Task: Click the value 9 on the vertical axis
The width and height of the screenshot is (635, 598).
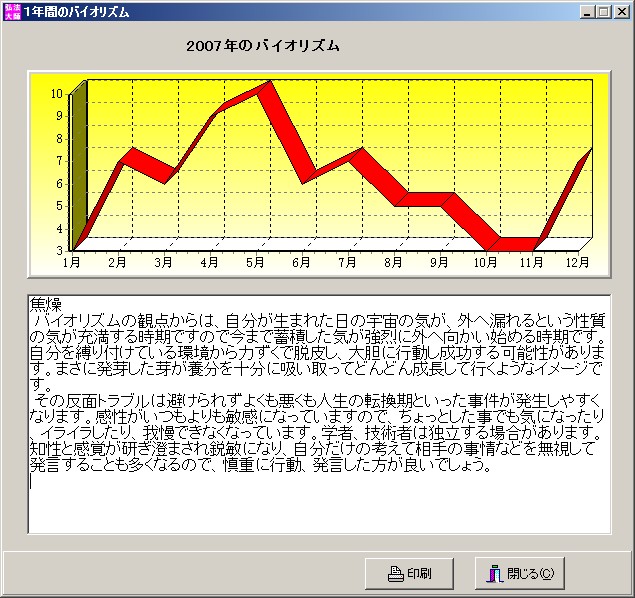Action: click(x=60, y=116)
